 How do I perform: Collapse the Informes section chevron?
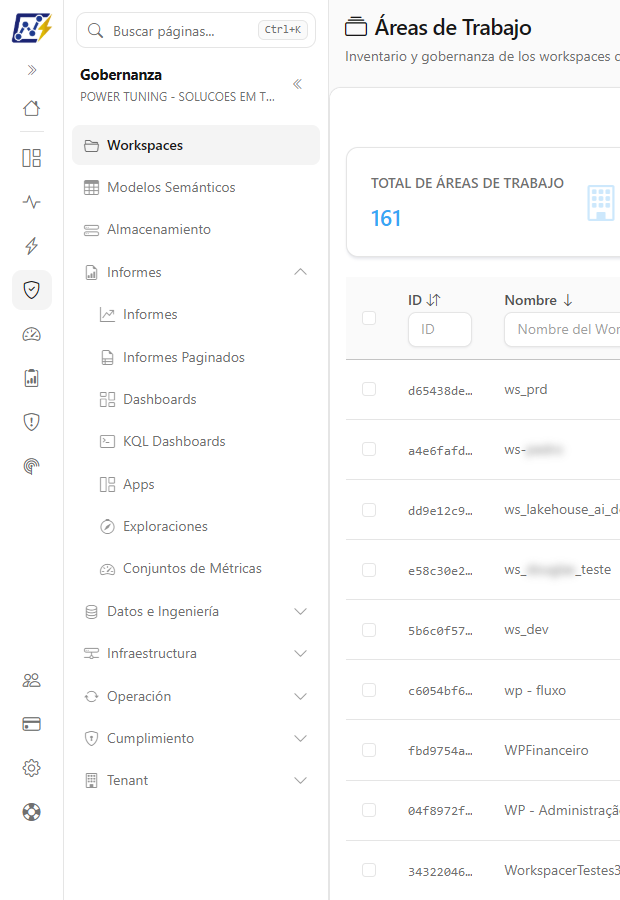click(300, 271)
